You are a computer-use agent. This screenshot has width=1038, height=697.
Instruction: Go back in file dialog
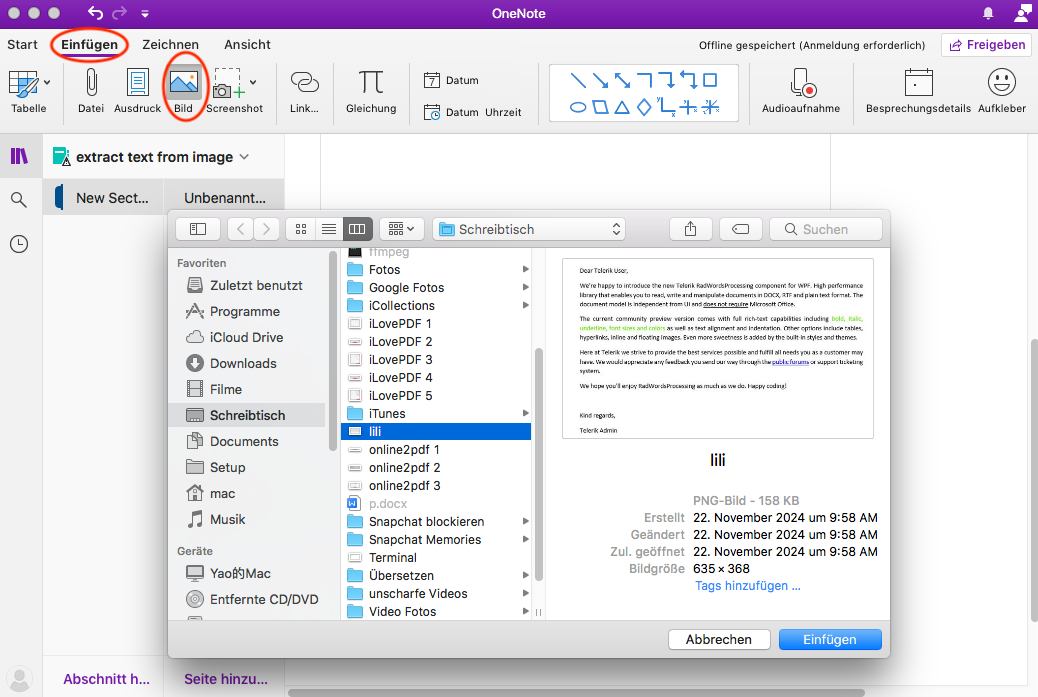point(241,229)
